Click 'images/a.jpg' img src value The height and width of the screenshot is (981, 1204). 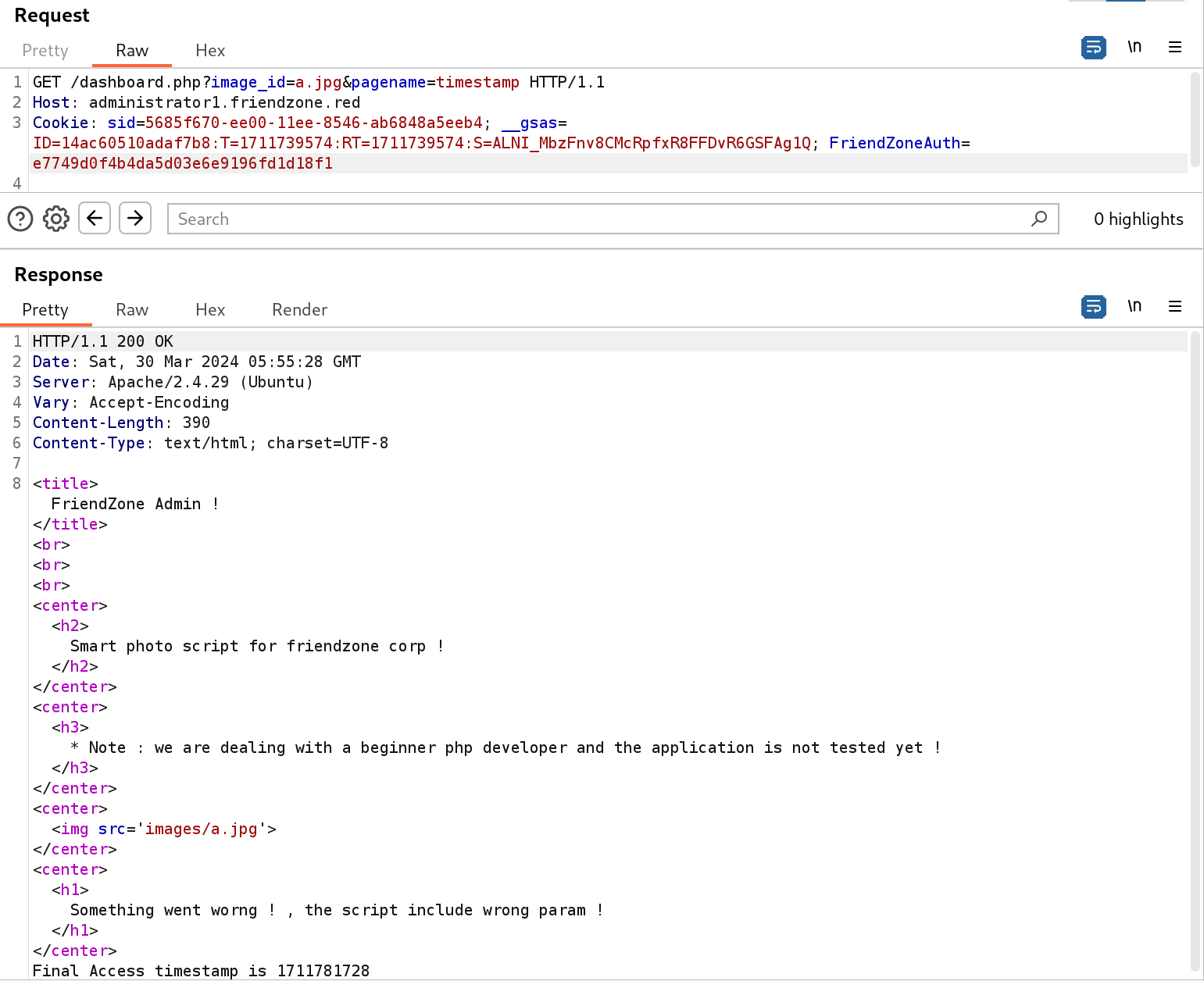[202, 829]
